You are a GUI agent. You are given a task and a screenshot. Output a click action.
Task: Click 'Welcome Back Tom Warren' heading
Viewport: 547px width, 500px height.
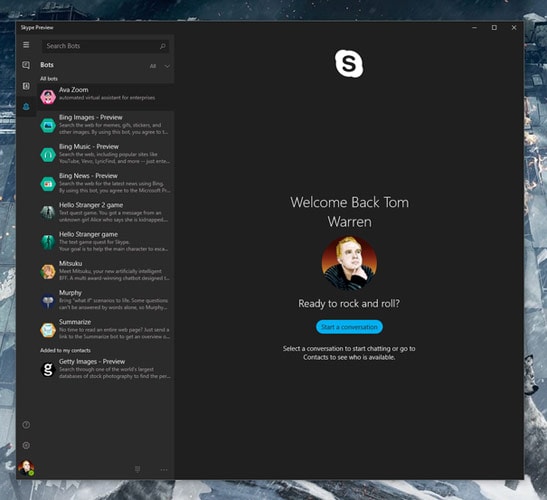click(x=349, y=212)
